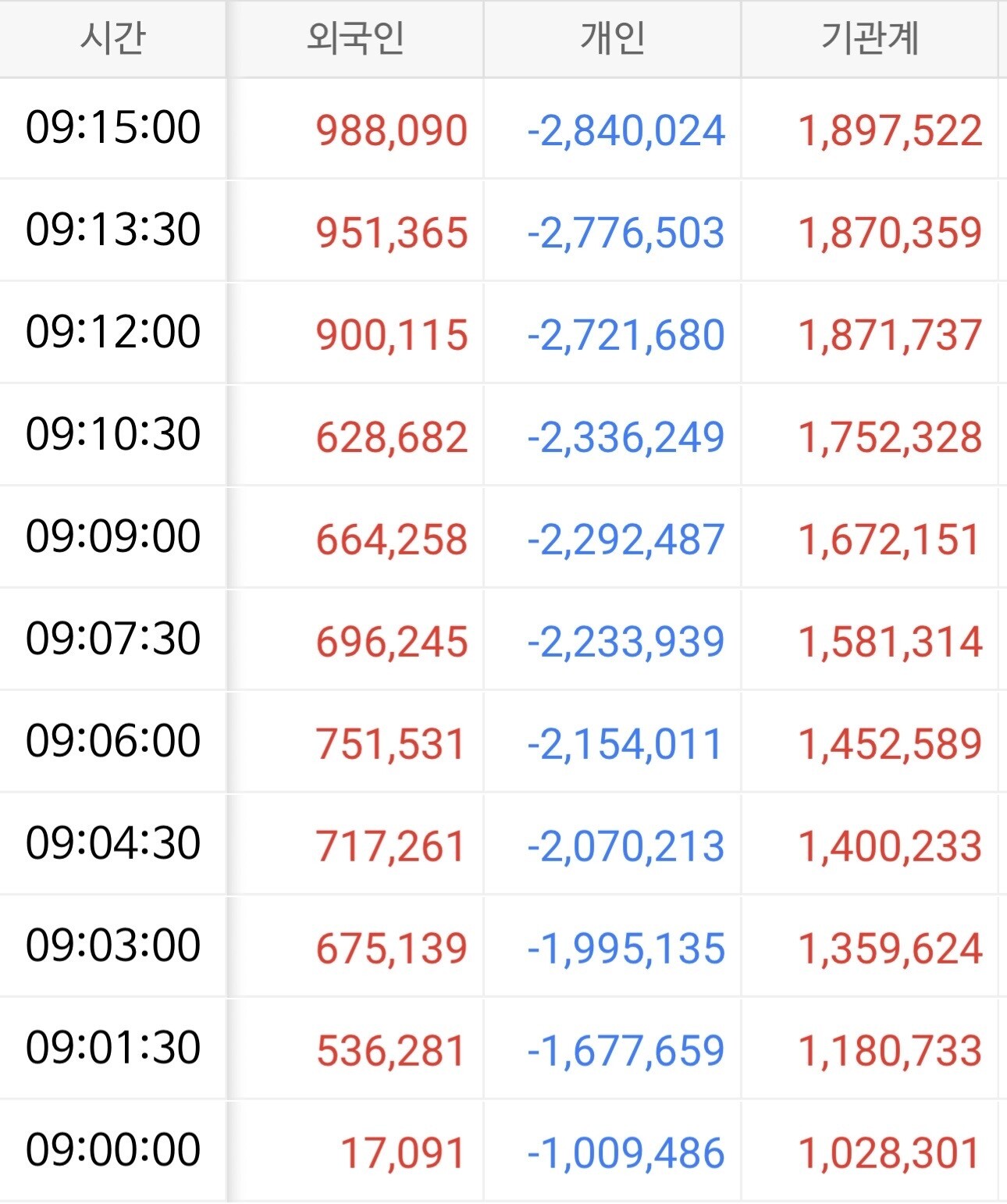Select the 09:15:00 time row
This screenshot has width=1007, height=1204.
pos(113,128)
